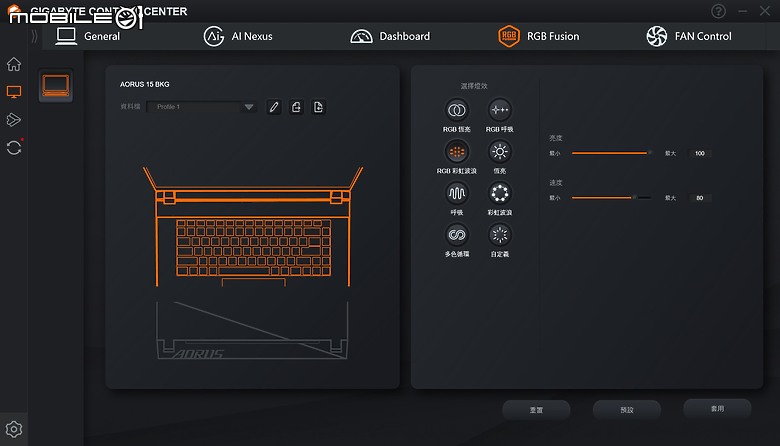The width and height of the screenshot is (780, 446).
Task: Open the paper-plane sidebar icon
Action: [14, 120]
